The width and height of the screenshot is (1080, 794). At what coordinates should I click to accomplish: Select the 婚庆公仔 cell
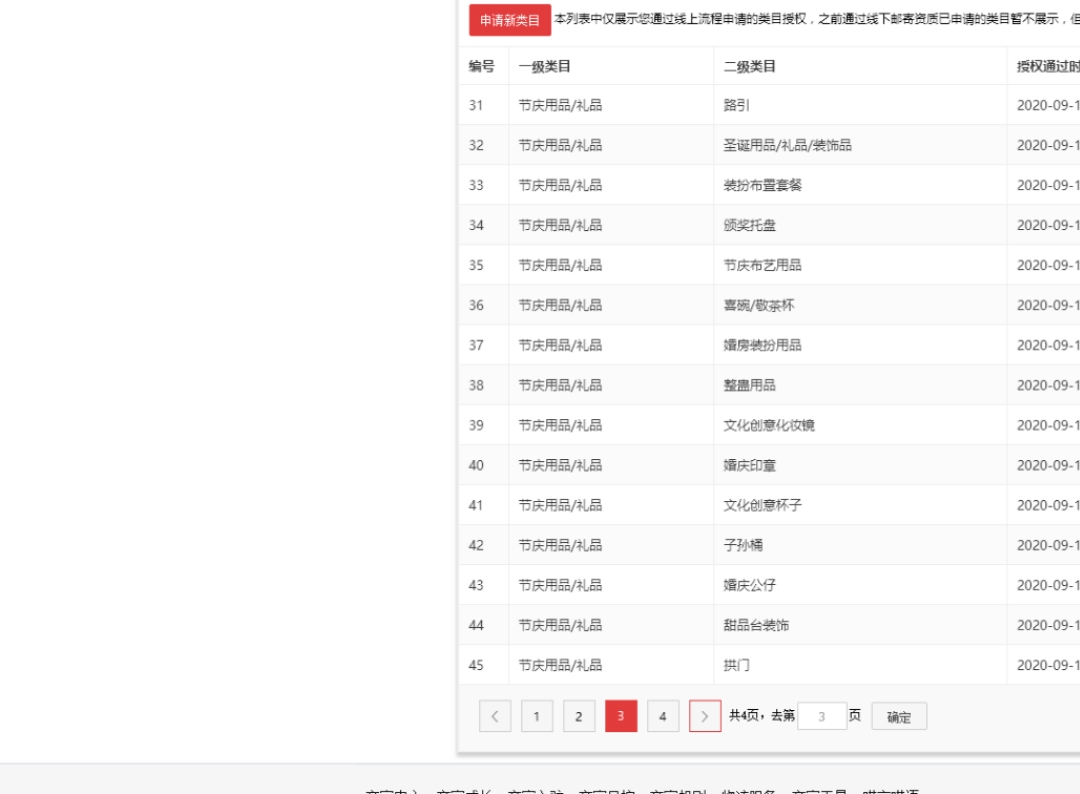(749, 585)
